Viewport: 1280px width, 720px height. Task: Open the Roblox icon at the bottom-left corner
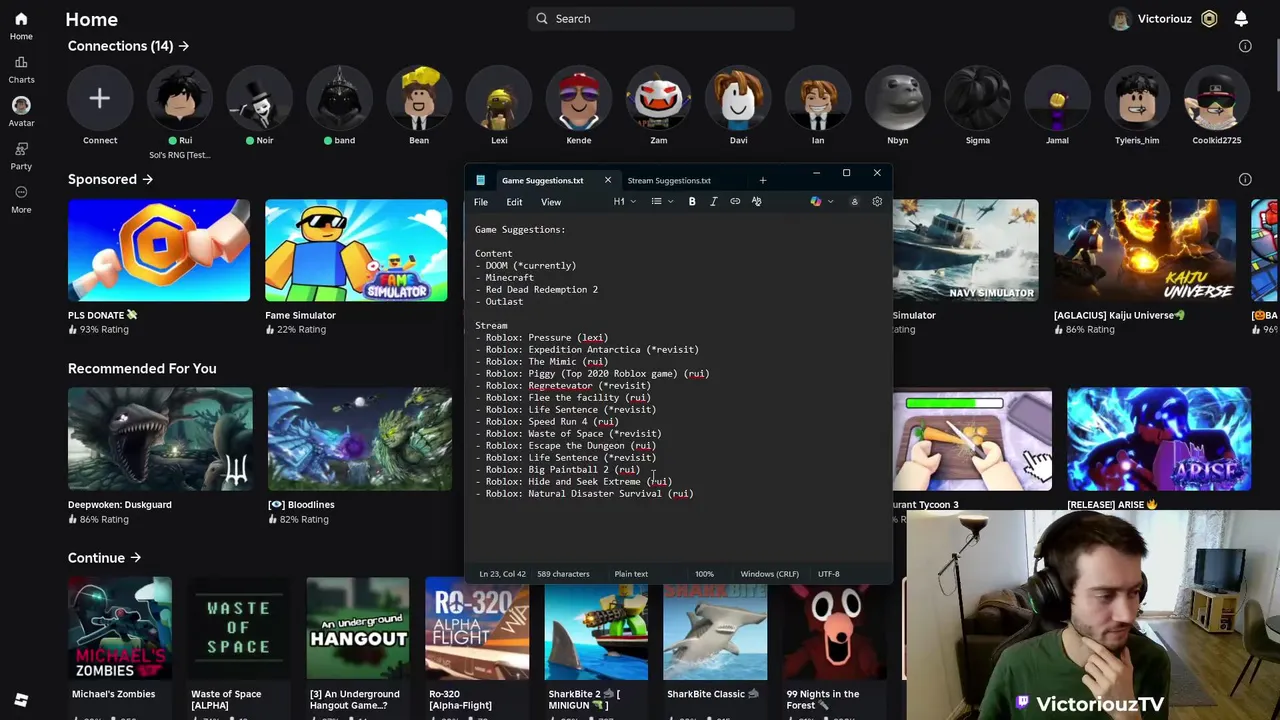(21, 700)
